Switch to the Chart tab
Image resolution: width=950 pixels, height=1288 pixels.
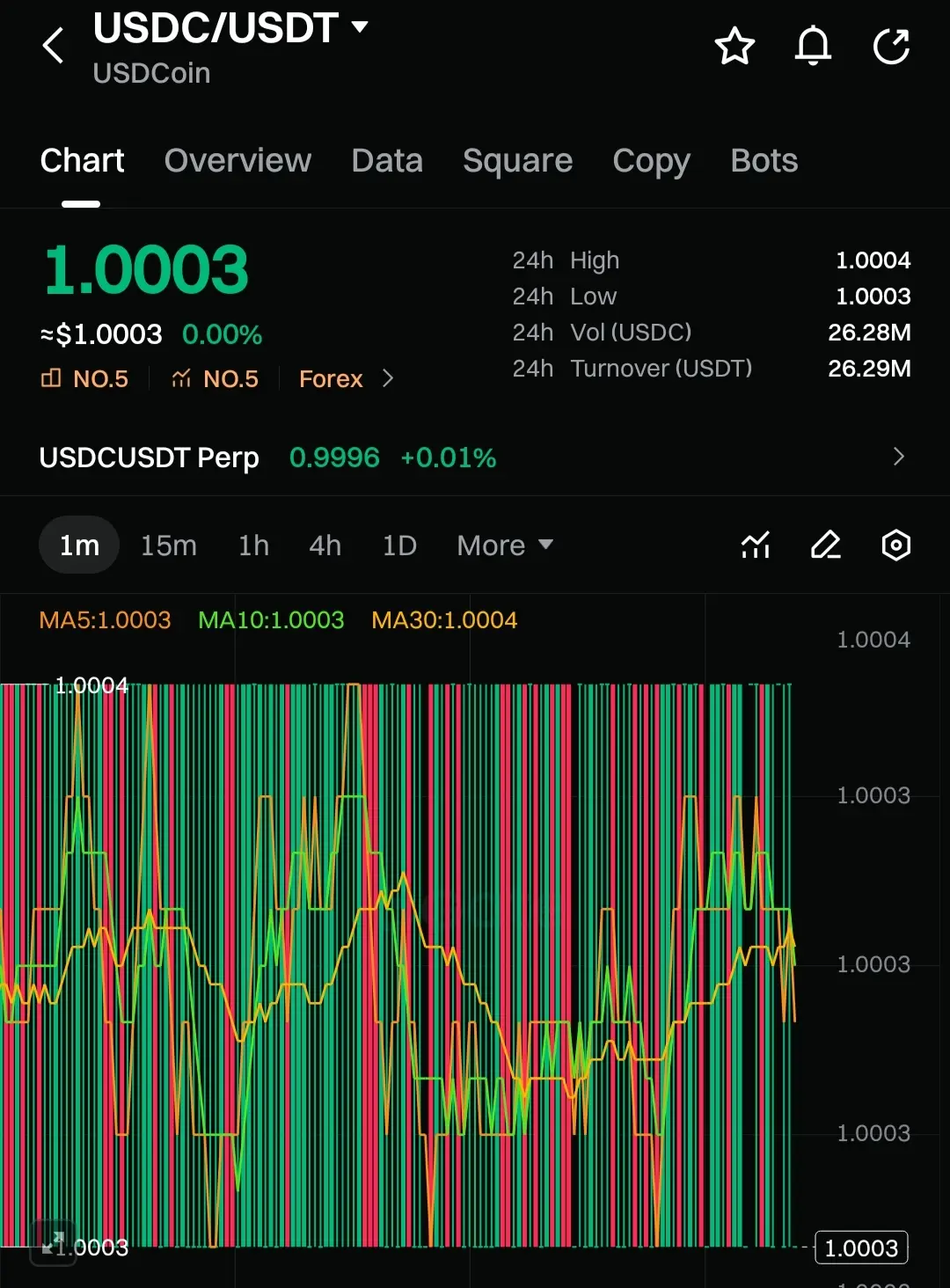(82, 161)
